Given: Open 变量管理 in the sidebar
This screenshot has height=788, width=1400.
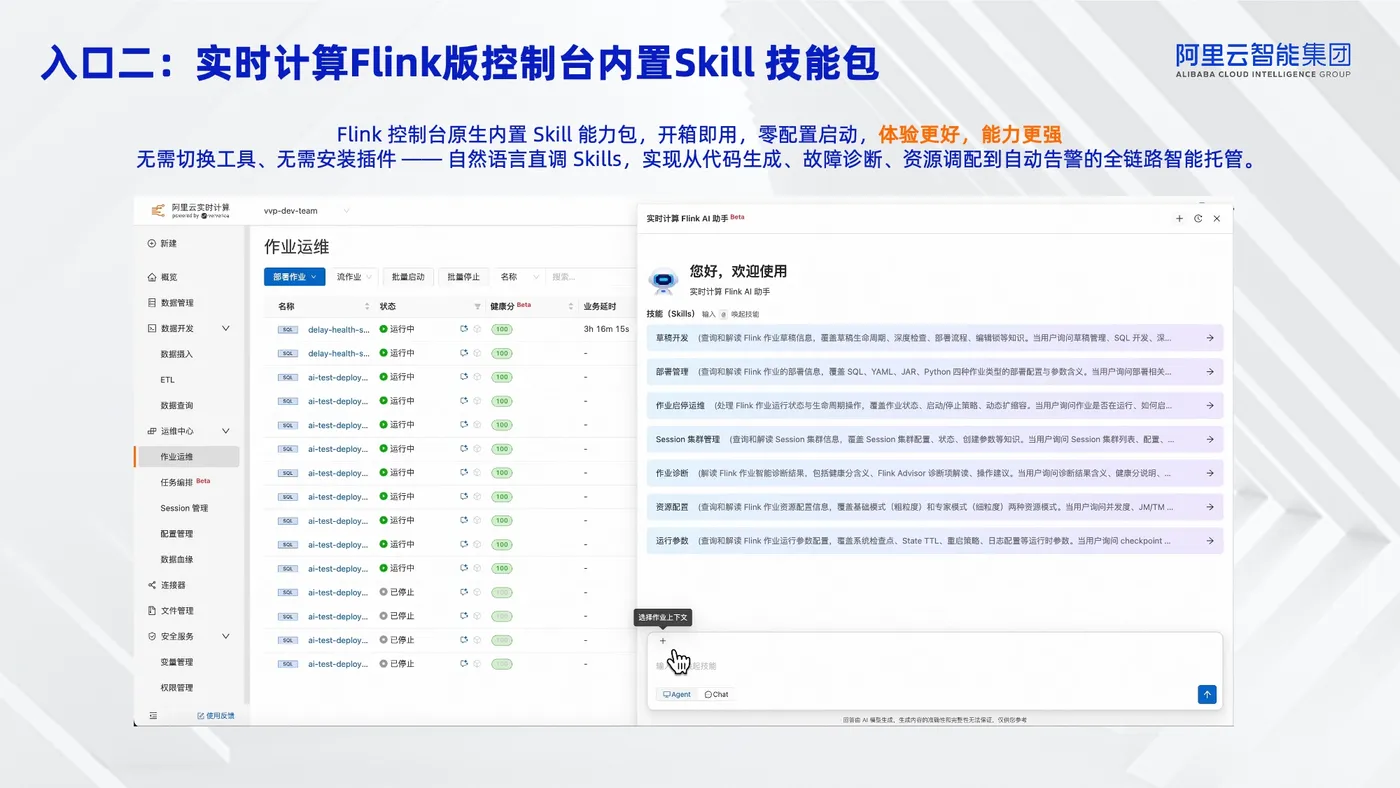Looking at the screenshot, I should pyautogui.click(x=177, y=662).
